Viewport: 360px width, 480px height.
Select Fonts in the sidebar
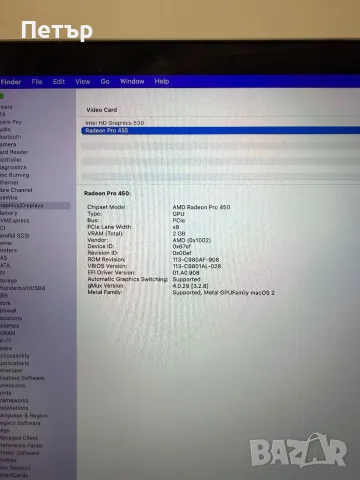(6, 393)
